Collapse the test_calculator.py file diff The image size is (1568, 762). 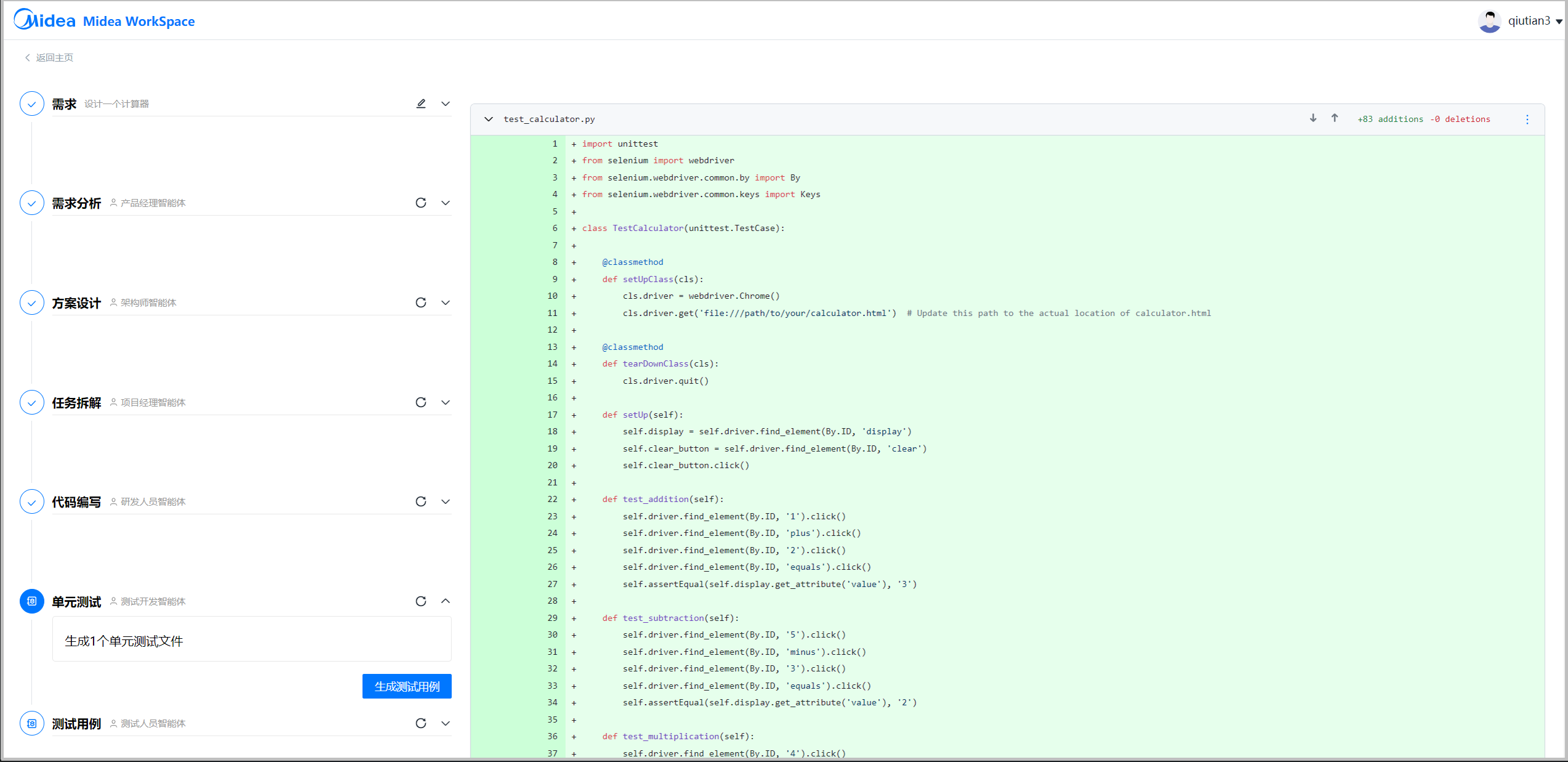point(489,119)
